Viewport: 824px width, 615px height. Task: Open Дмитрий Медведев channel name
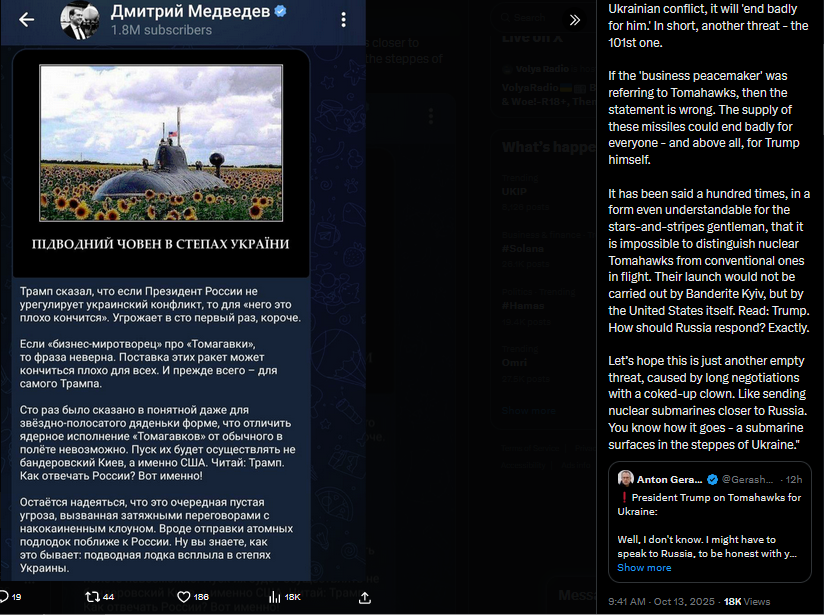click(190, 11)
